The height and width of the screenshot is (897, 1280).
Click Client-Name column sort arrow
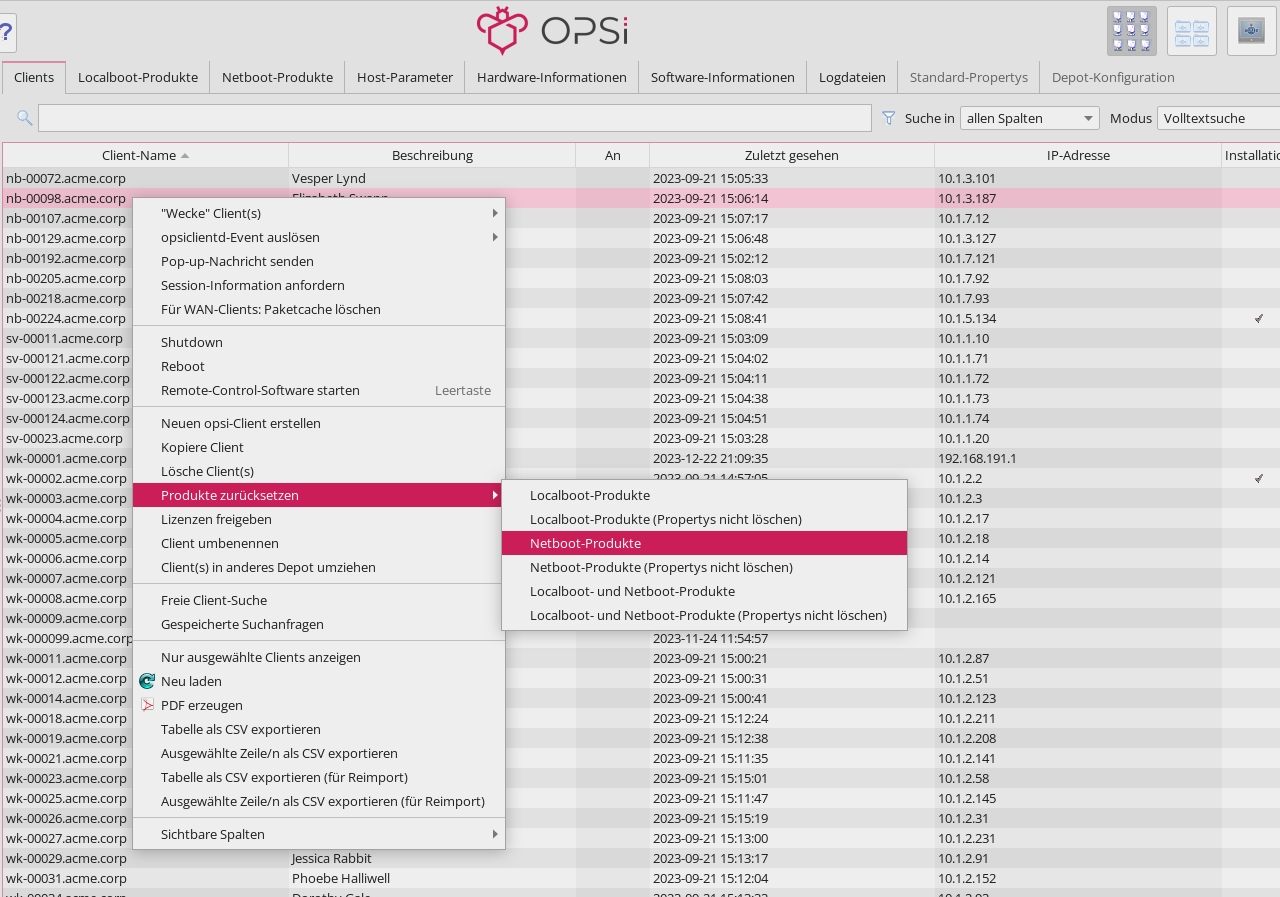point(185,156)
